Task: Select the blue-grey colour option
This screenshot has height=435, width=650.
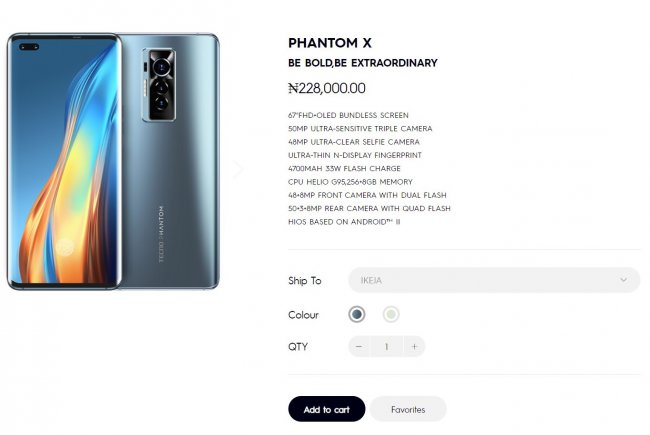Action: [357, 314]
